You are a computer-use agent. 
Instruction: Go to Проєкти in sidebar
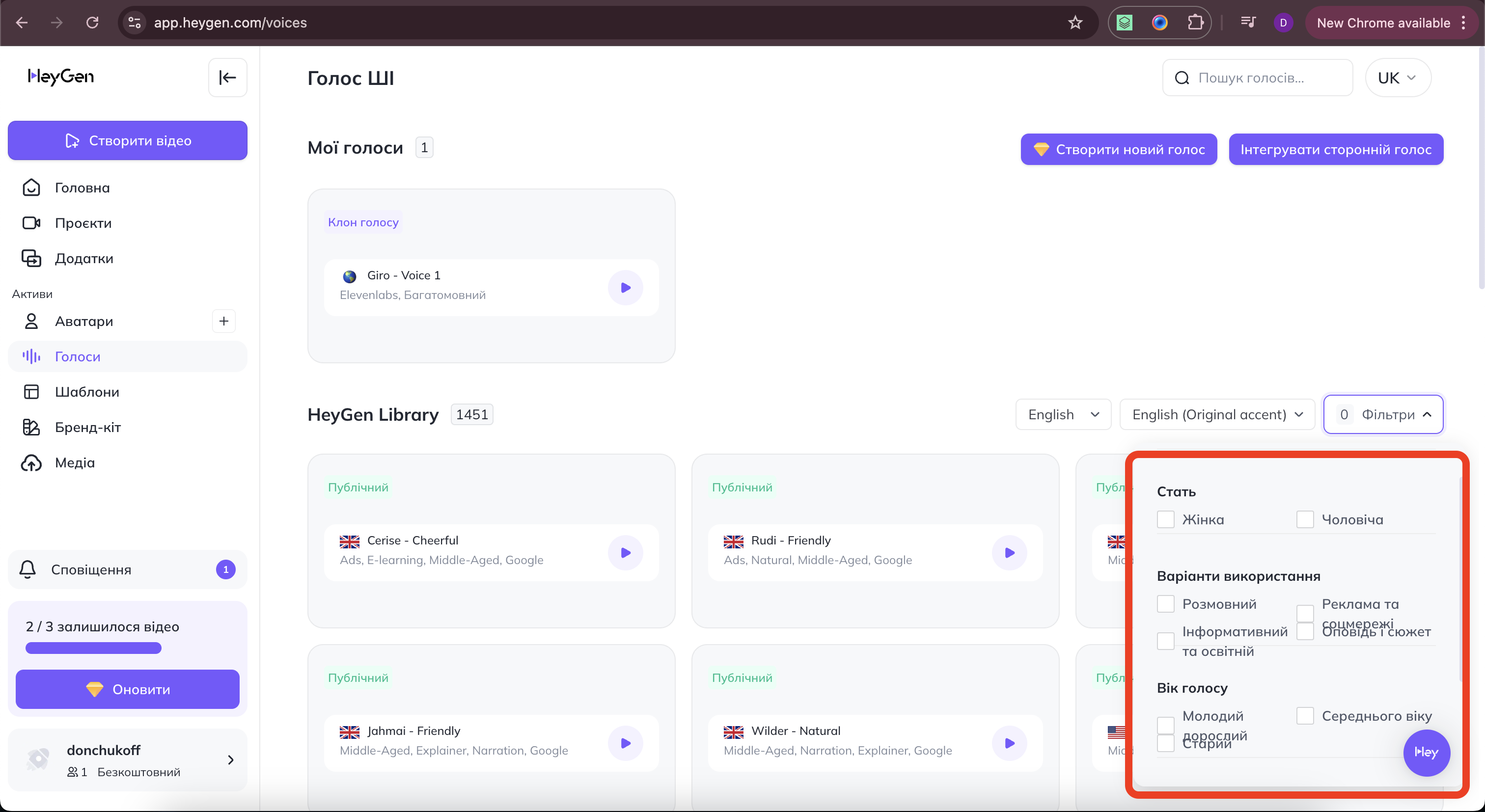[127, 223]
